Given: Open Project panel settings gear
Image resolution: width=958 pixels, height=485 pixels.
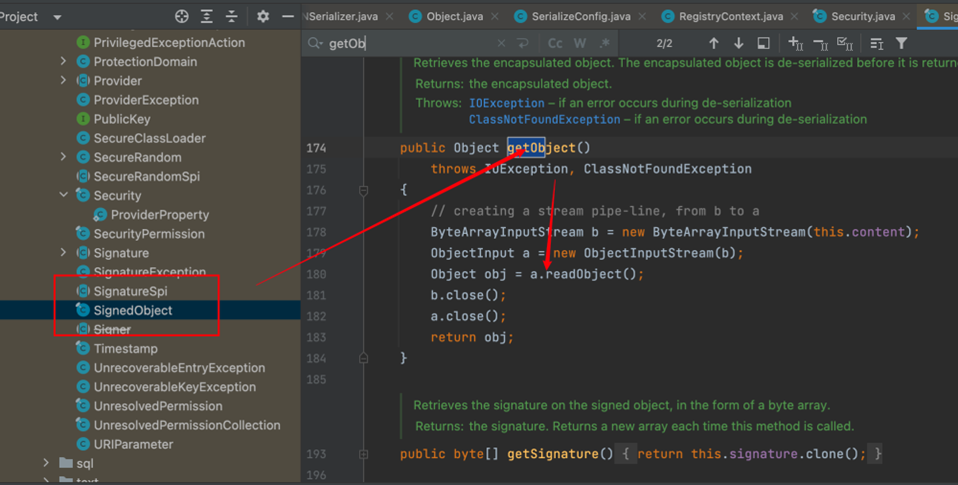Looking at the screenshot, I should 263,16.
